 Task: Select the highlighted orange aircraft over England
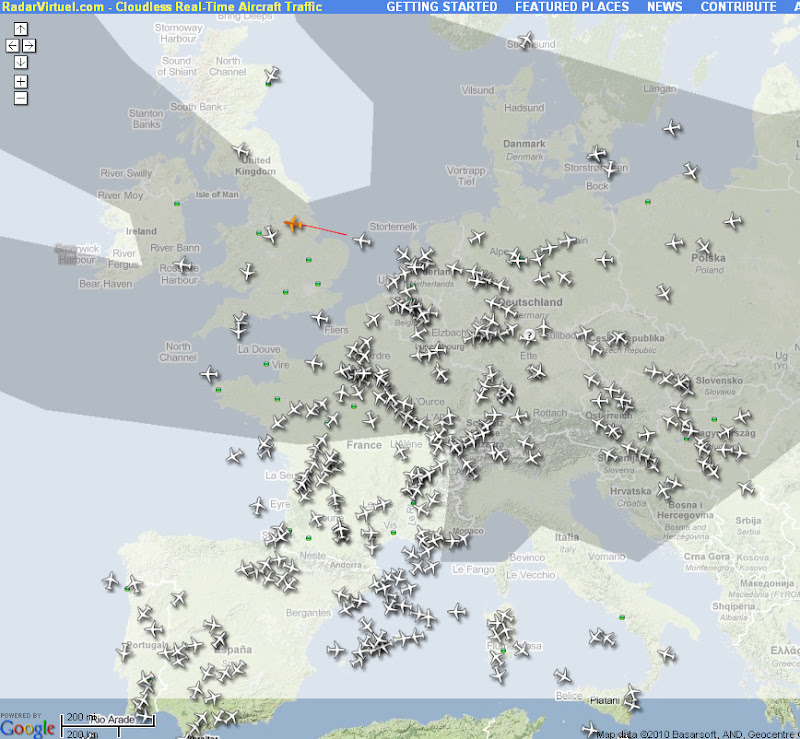coord(293,224)
